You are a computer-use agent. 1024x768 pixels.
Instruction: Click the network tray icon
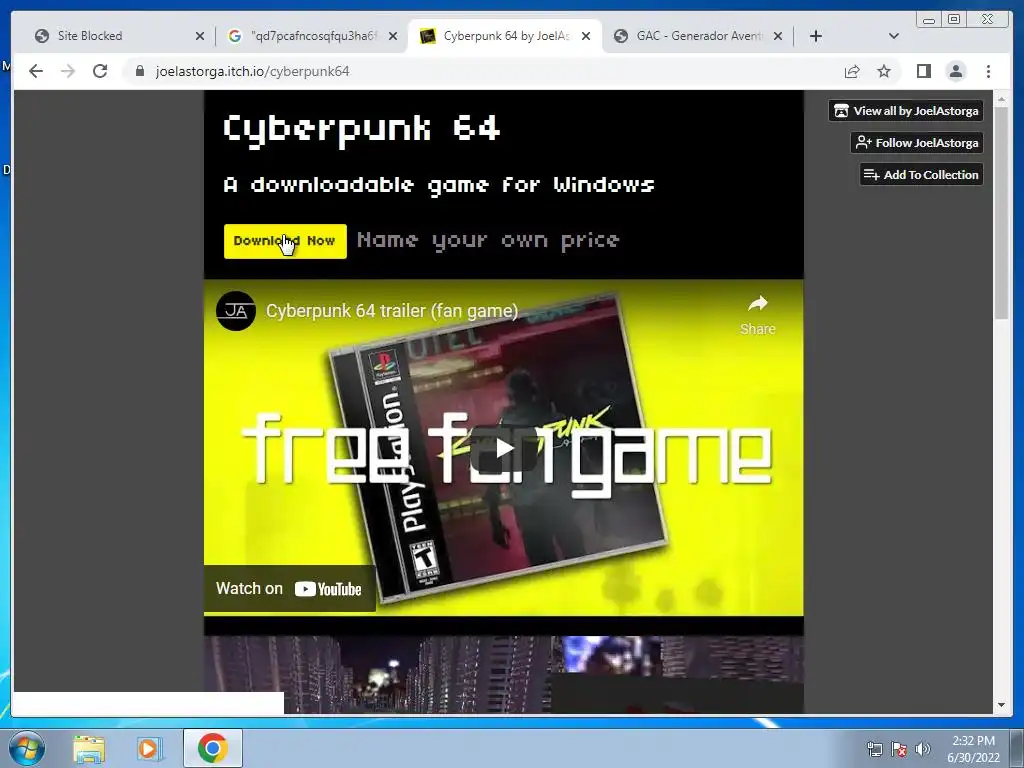(x=874, y=749)
